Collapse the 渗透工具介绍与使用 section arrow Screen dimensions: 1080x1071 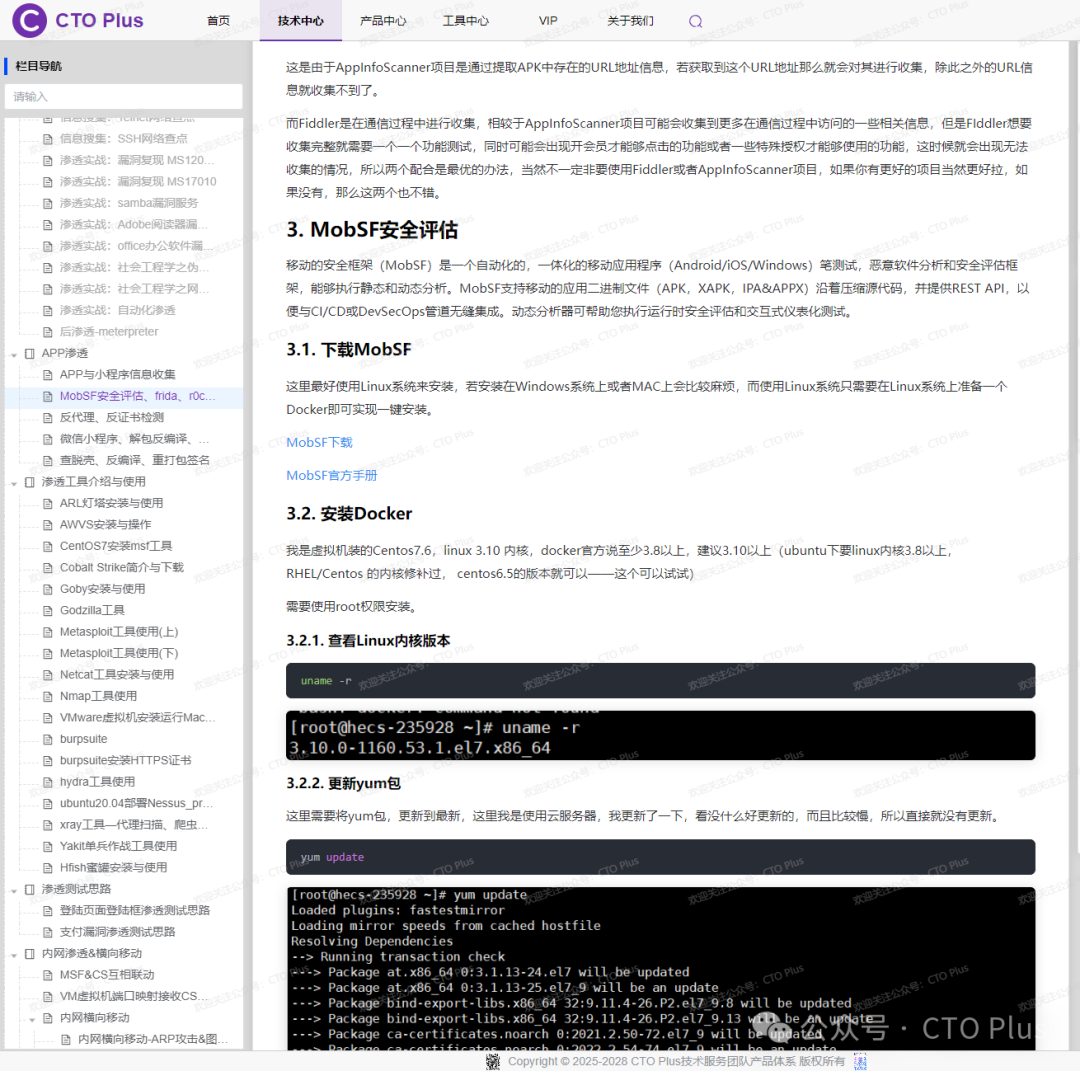point(14,483)
